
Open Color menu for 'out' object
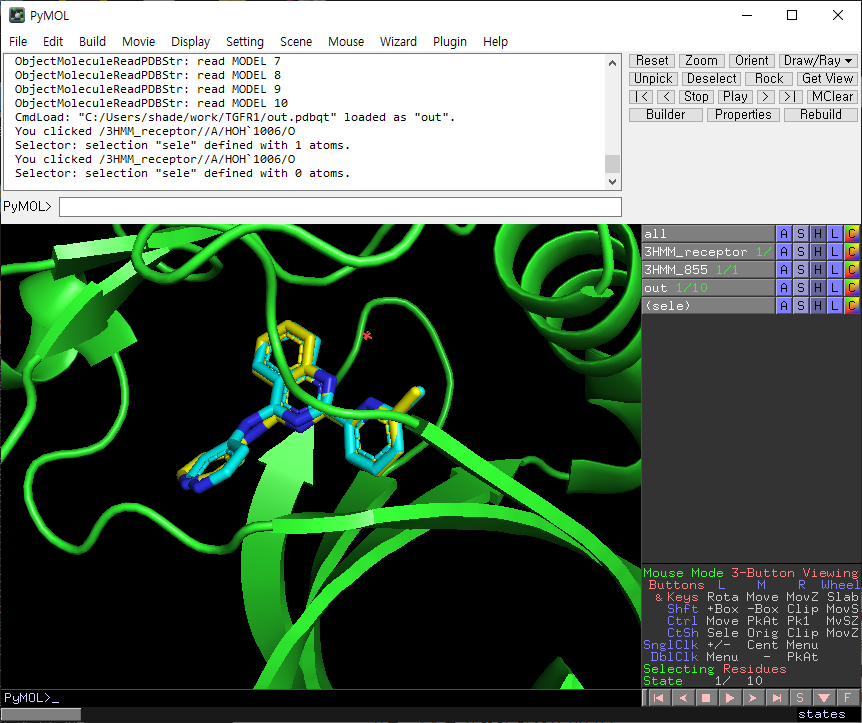852,288
